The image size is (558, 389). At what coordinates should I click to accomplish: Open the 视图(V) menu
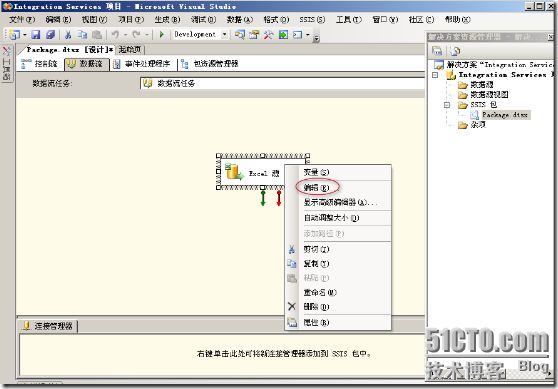click(94, 20)
